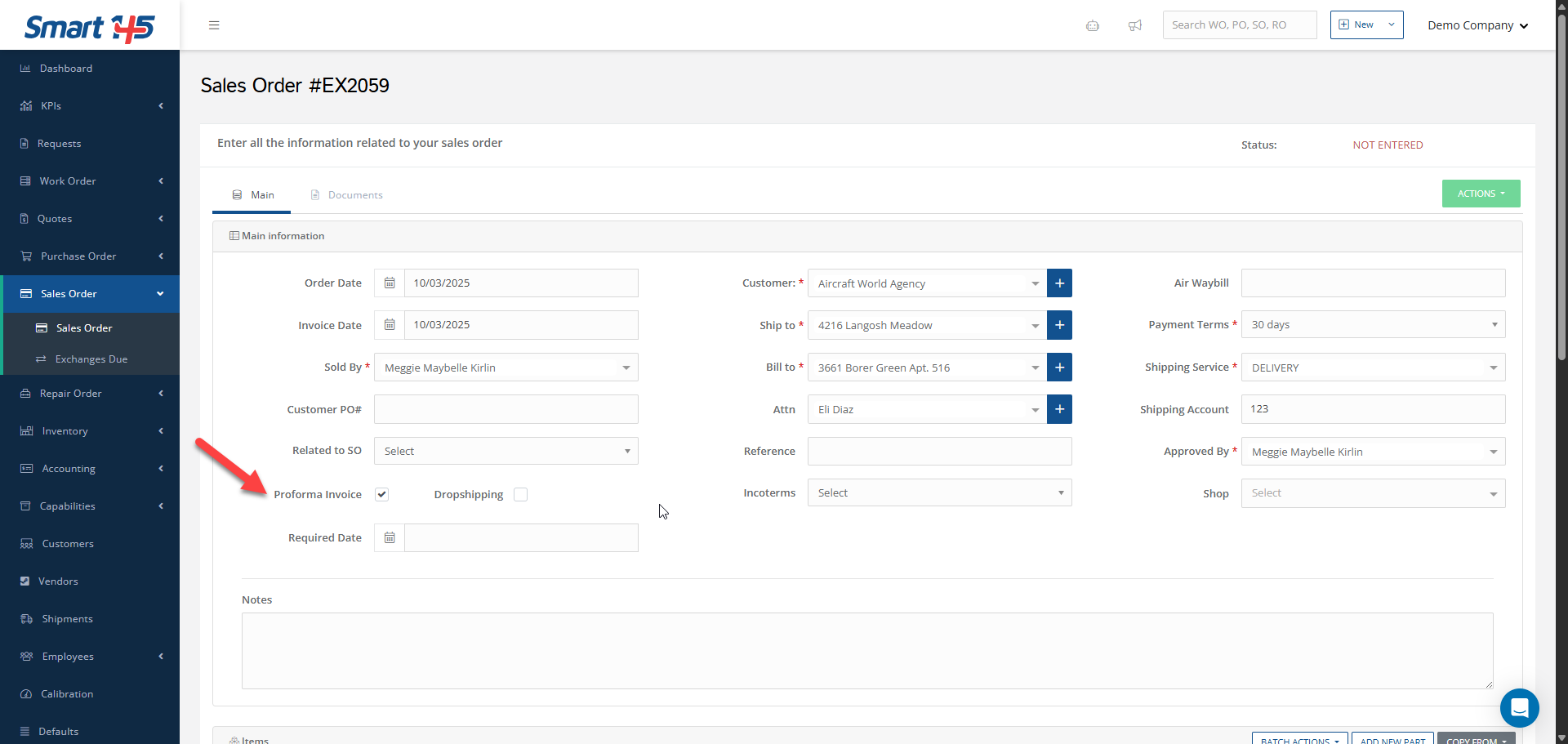
Task: Open the Sold By dropdown
Action: click(506, 368)
